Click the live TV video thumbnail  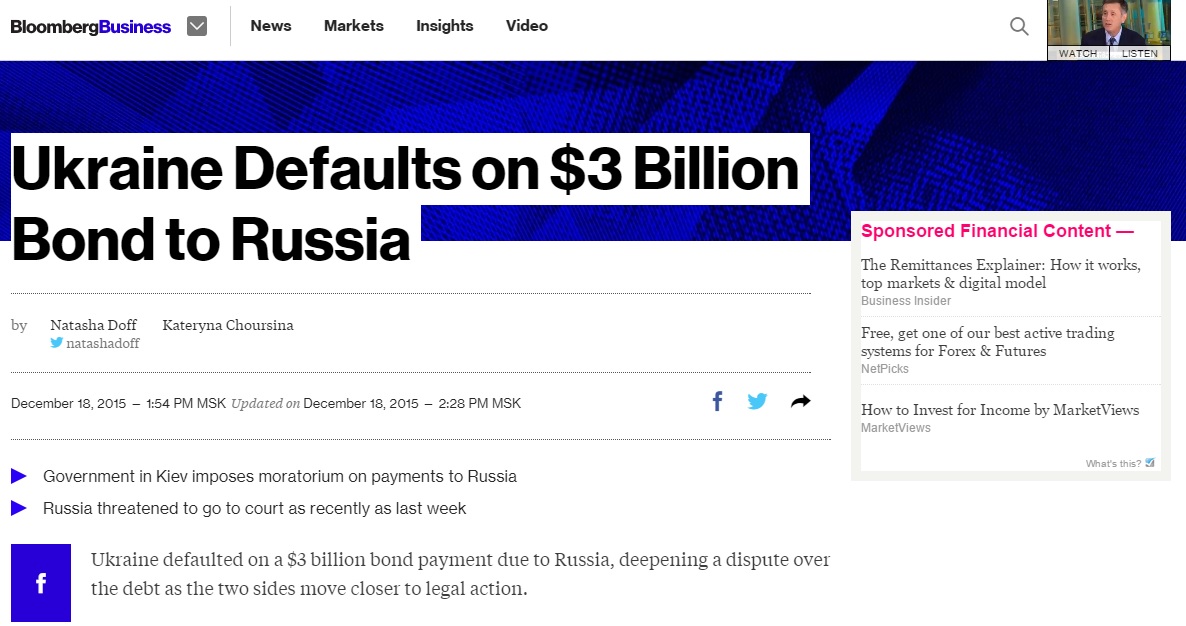click(x=1108, y=23)
